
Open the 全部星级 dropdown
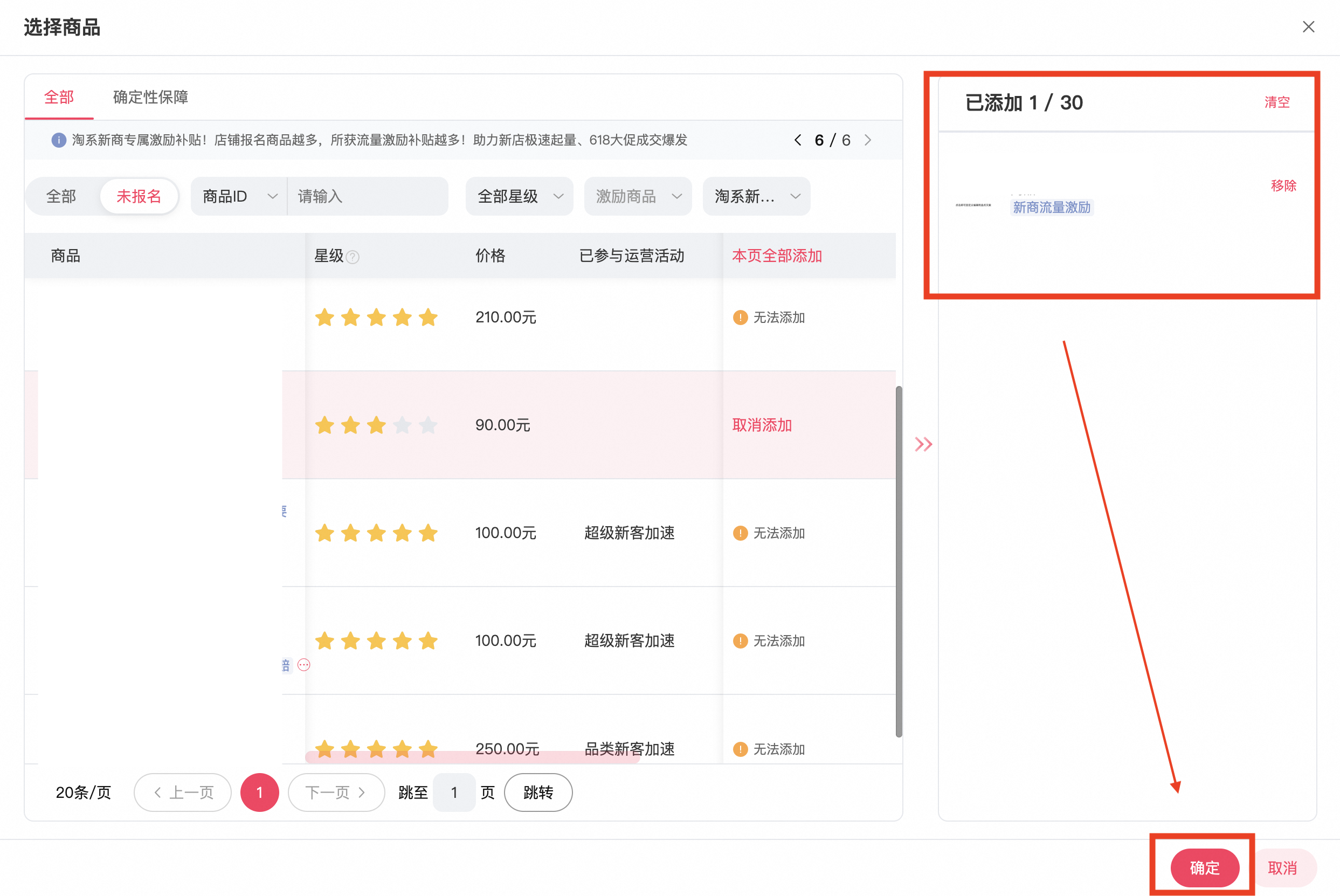(519, 197)
